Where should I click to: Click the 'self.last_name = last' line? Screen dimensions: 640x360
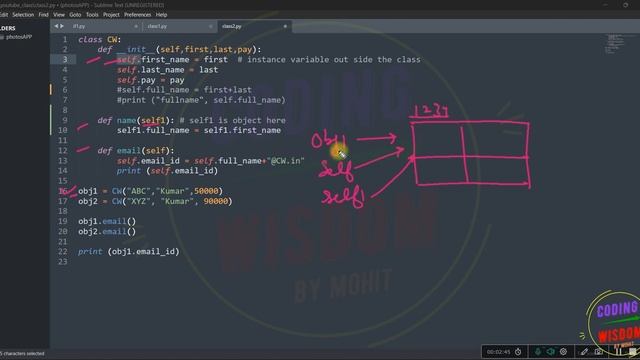point(167,70)
